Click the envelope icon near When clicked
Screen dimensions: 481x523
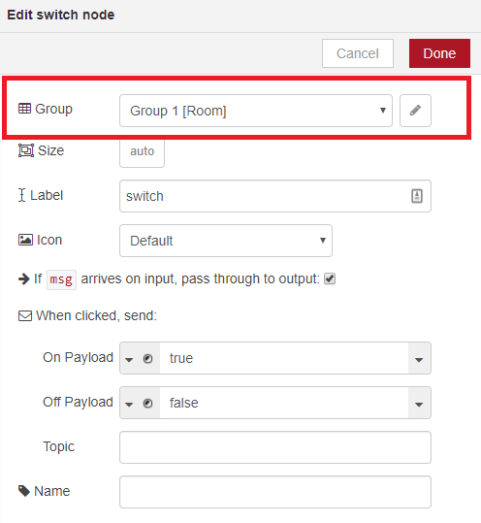[25, 316]
